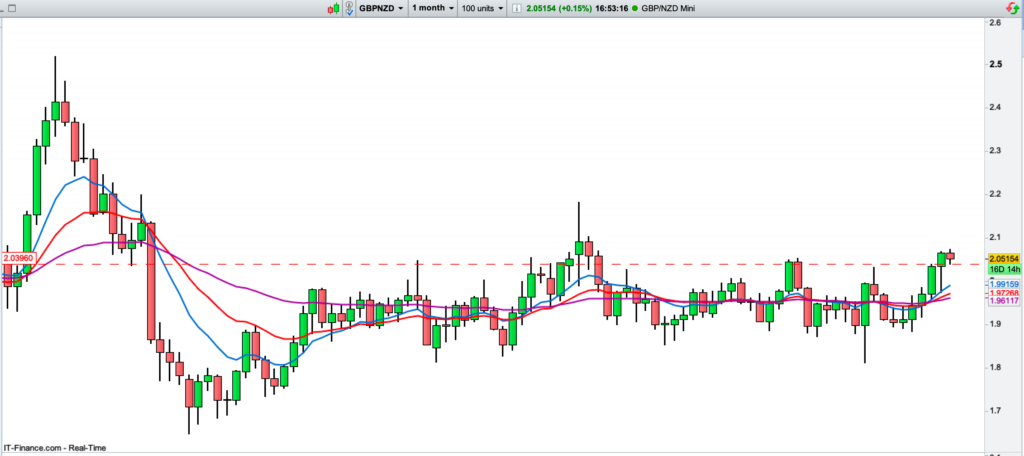Image resolution: width=1024 pixels, height=456 pixels.
Task: Click the 2.6 price axis label
Action: pos(995,23)
